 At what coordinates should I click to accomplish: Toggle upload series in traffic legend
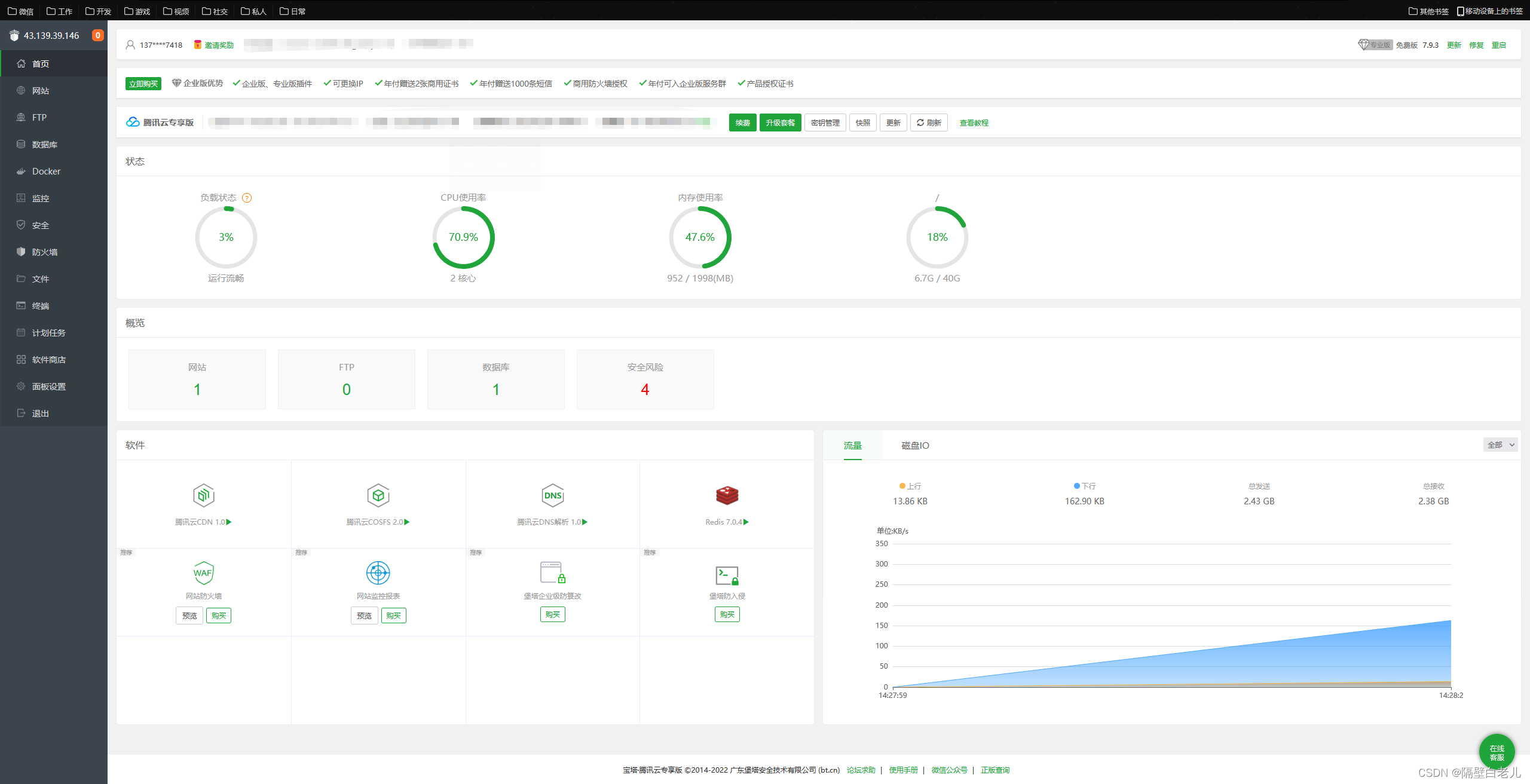tap(910, 486)
